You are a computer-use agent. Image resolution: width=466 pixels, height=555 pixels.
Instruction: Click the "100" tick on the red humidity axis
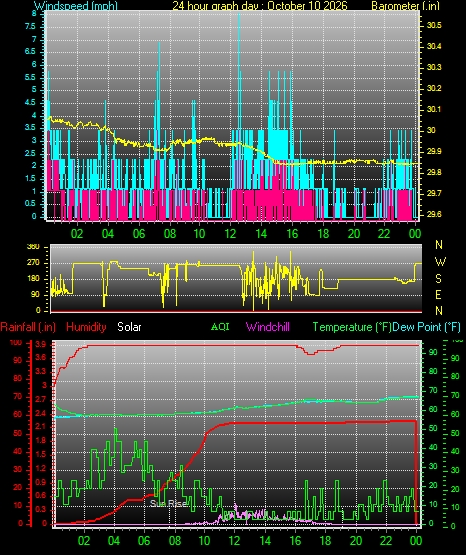(x=16, y=343)
